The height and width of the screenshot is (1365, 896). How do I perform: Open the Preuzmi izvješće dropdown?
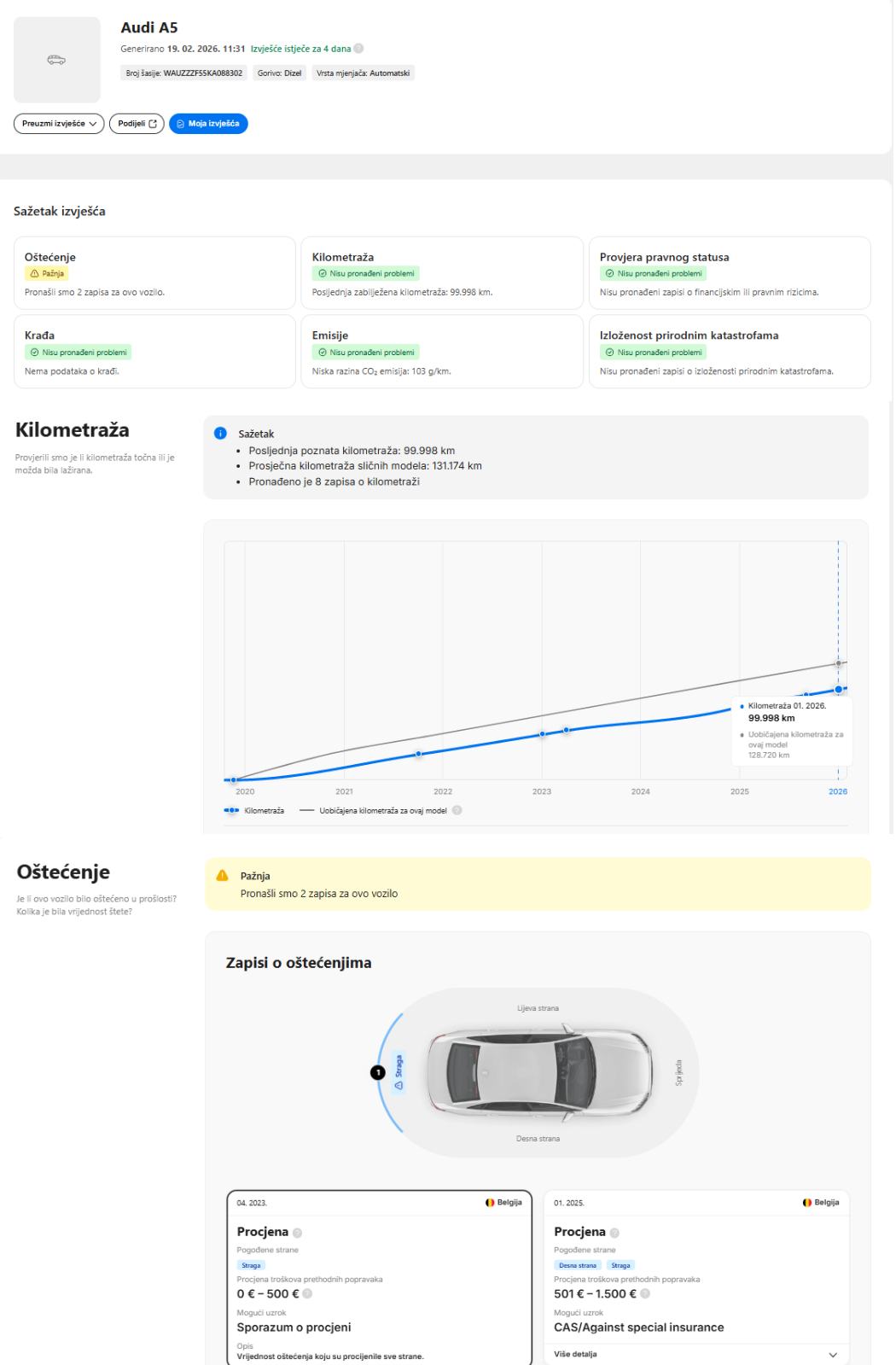[59, 124]
